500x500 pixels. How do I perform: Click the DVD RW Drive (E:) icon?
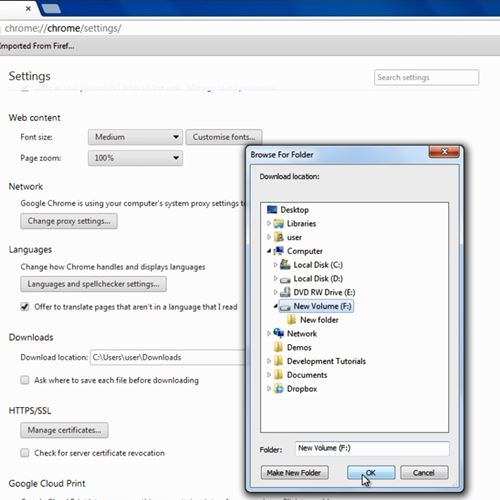285,292
